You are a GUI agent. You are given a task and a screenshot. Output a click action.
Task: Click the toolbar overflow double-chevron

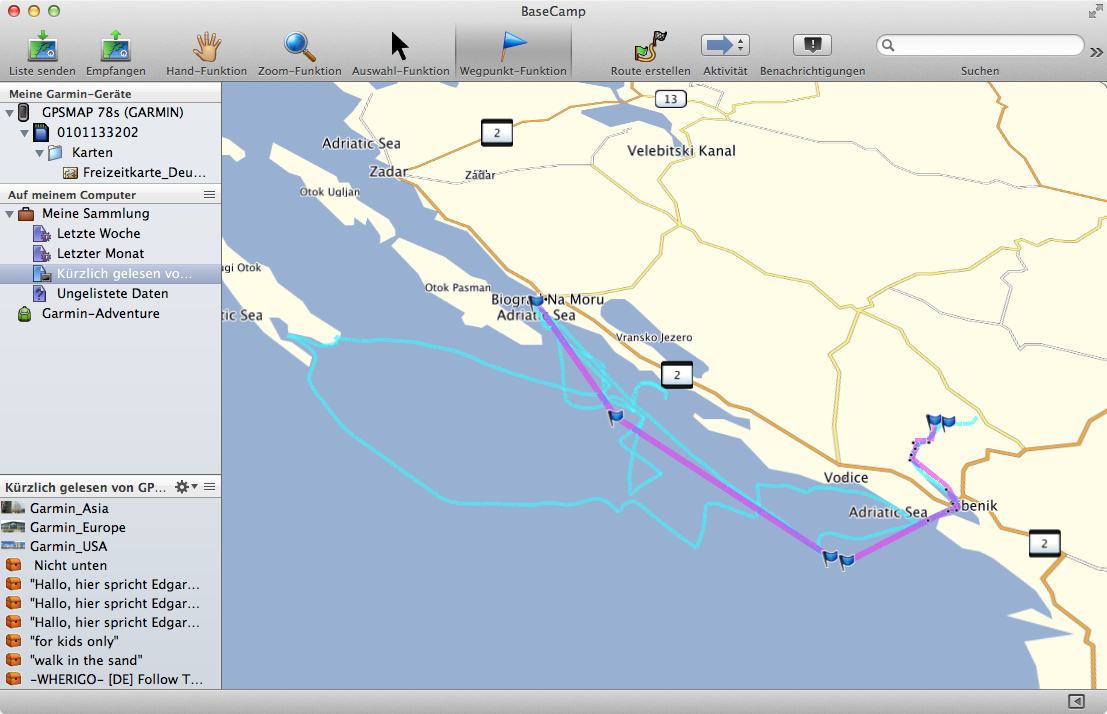pos(1096,51)
